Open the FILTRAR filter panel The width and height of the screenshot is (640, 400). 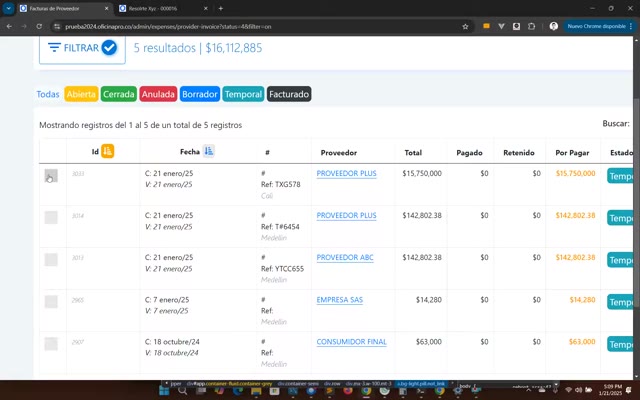pos(82,48)
